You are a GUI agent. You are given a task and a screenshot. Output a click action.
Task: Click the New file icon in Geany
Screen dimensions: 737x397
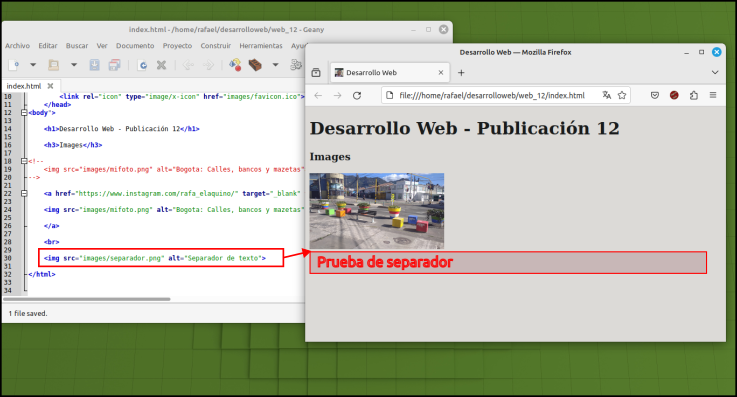point(14,65)
